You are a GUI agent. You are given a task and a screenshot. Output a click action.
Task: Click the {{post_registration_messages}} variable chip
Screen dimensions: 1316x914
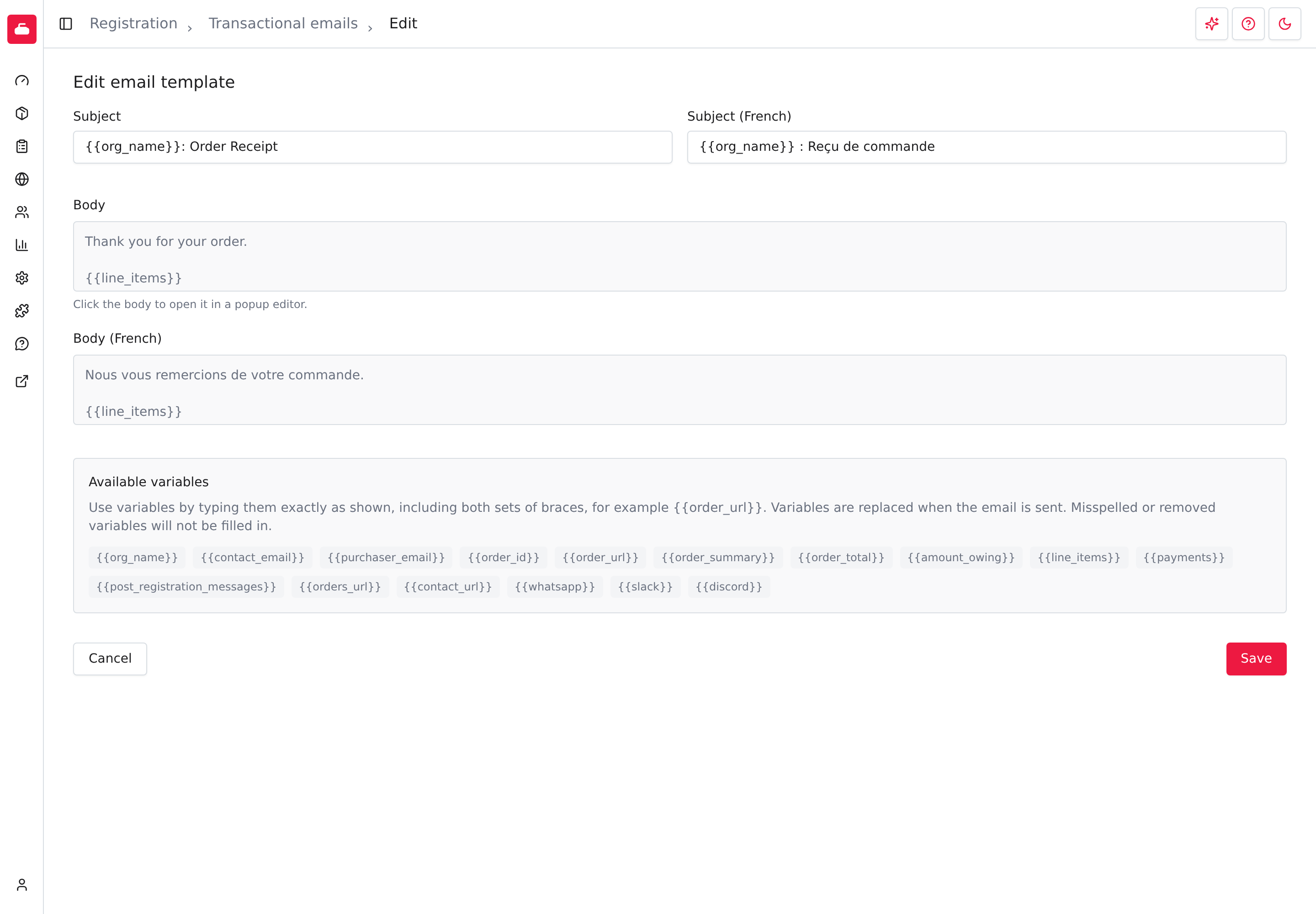186,586
